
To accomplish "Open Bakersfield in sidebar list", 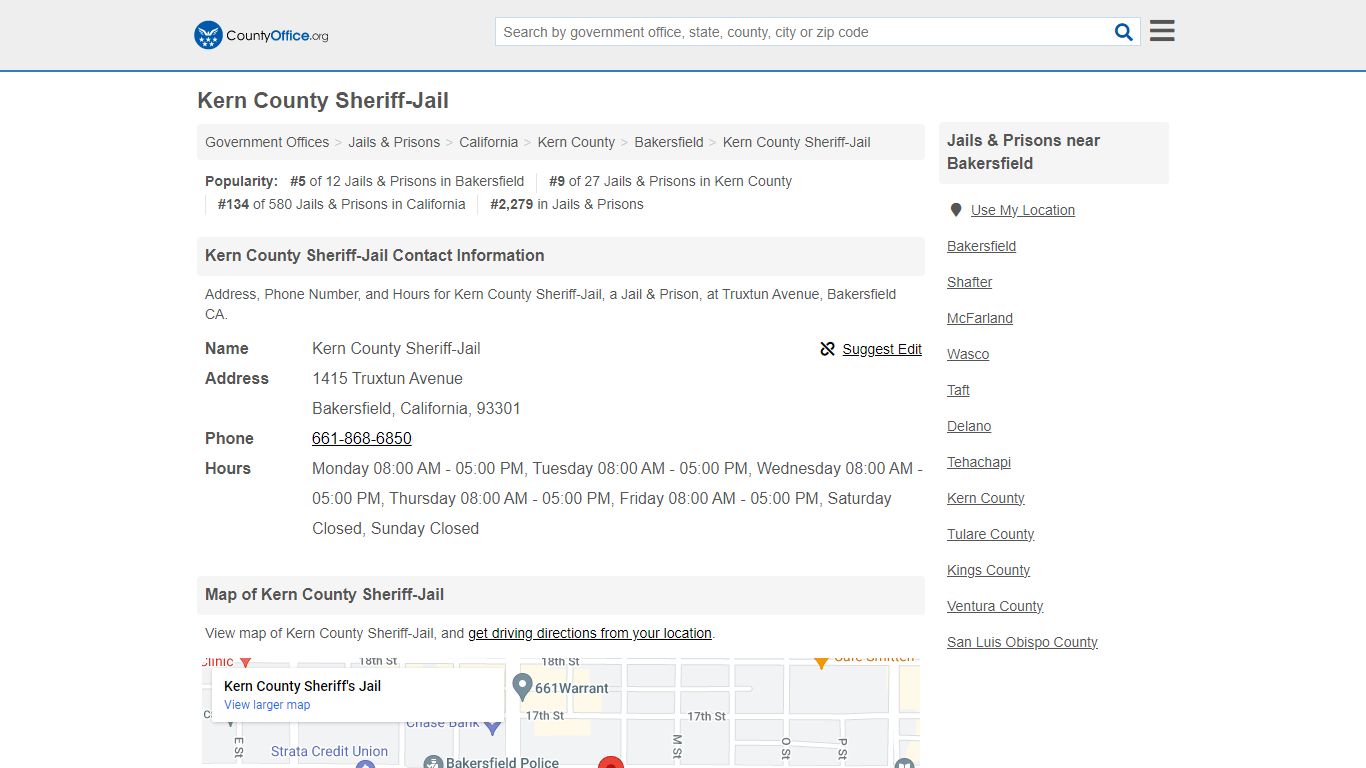I will [x=981, y=246].
